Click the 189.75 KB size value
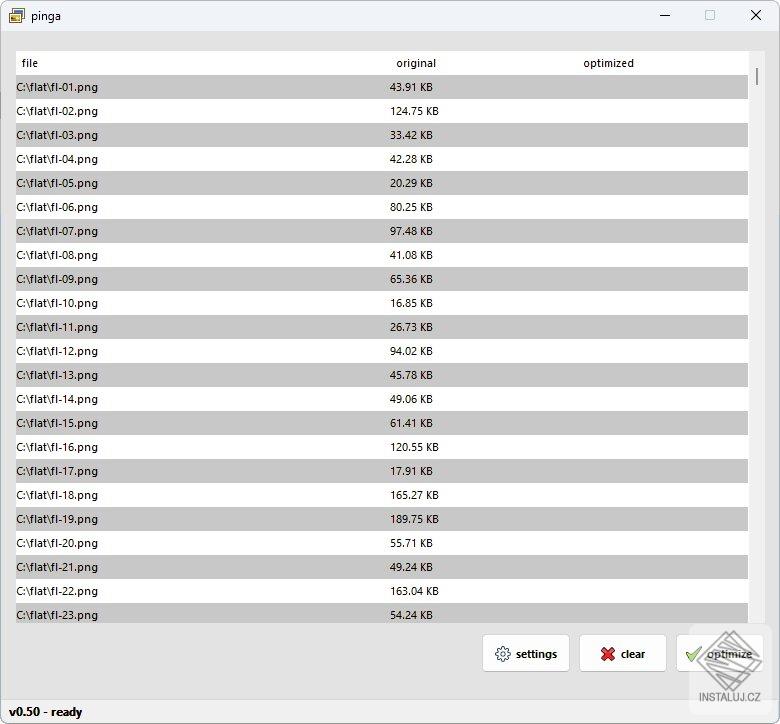This screenshot has height=724, width=780. (x=414, y=519)
